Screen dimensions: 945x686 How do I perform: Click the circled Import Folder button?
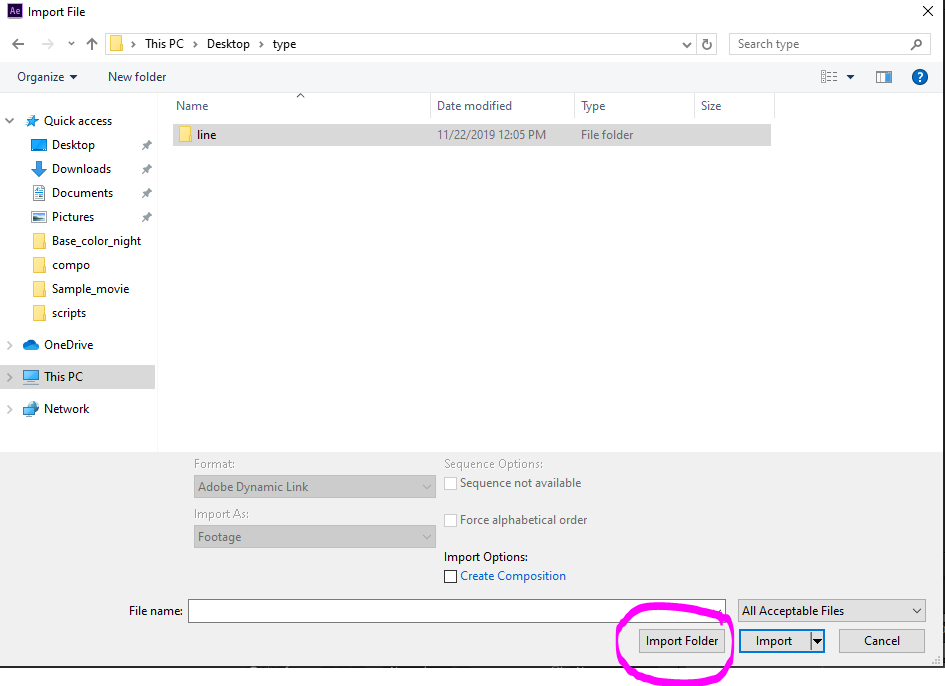682,640
